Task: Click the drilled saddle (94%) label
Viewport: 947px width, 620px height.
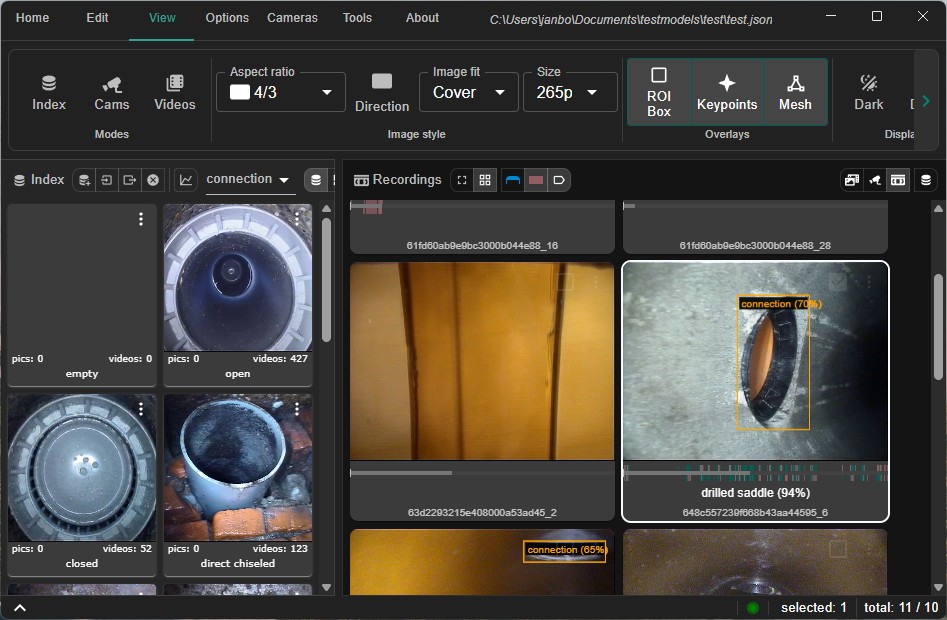Action: (755, 493)
